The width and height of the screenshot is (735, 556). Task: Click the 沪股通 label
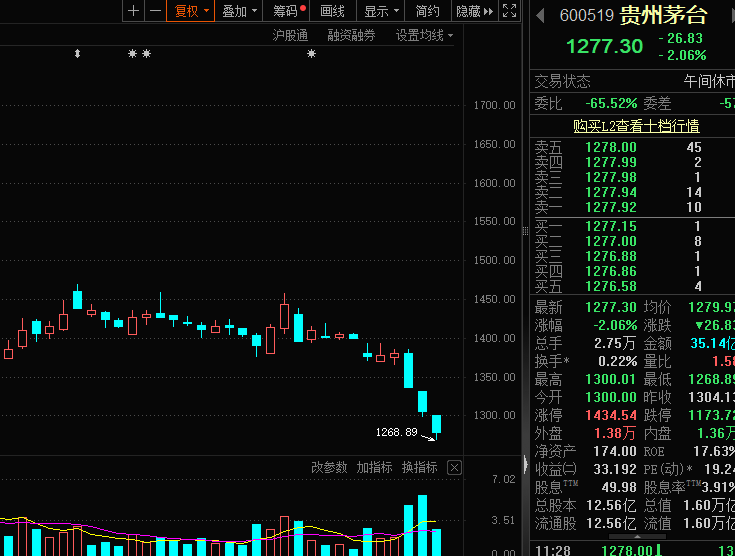[x=290, y=35]
